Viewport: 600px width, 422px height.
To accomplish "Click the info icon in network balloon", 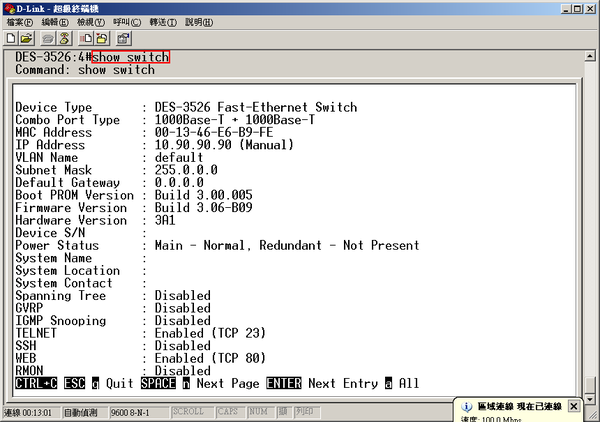I will [466, 407].
